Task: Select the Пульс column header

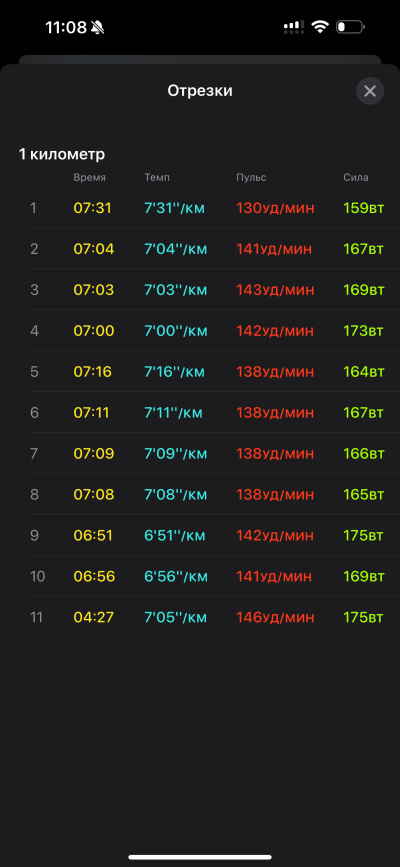Action: click(251, 177)
